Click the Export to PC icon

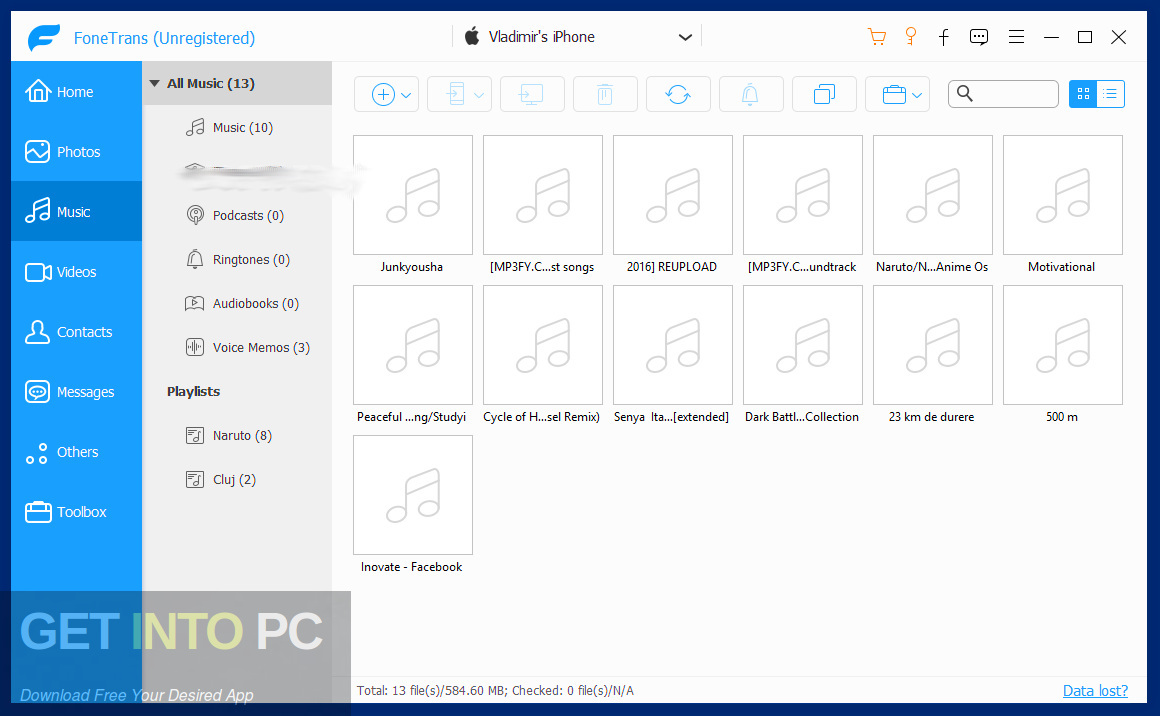pos(532,94)
